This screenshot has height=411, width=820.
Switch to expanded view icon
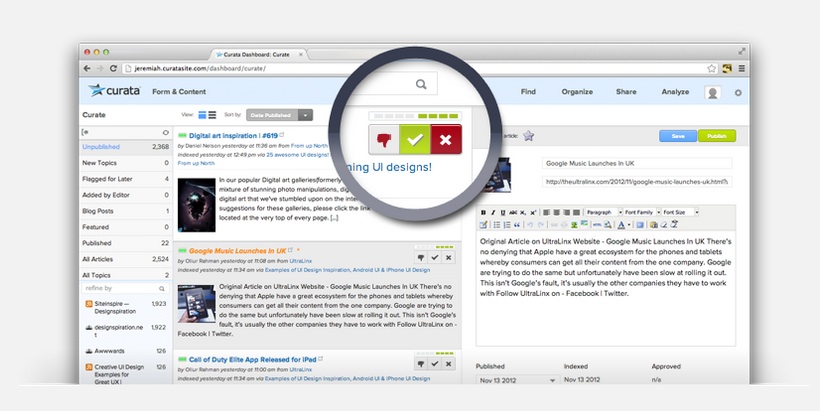pyautogui.click(x=202, y=115)
